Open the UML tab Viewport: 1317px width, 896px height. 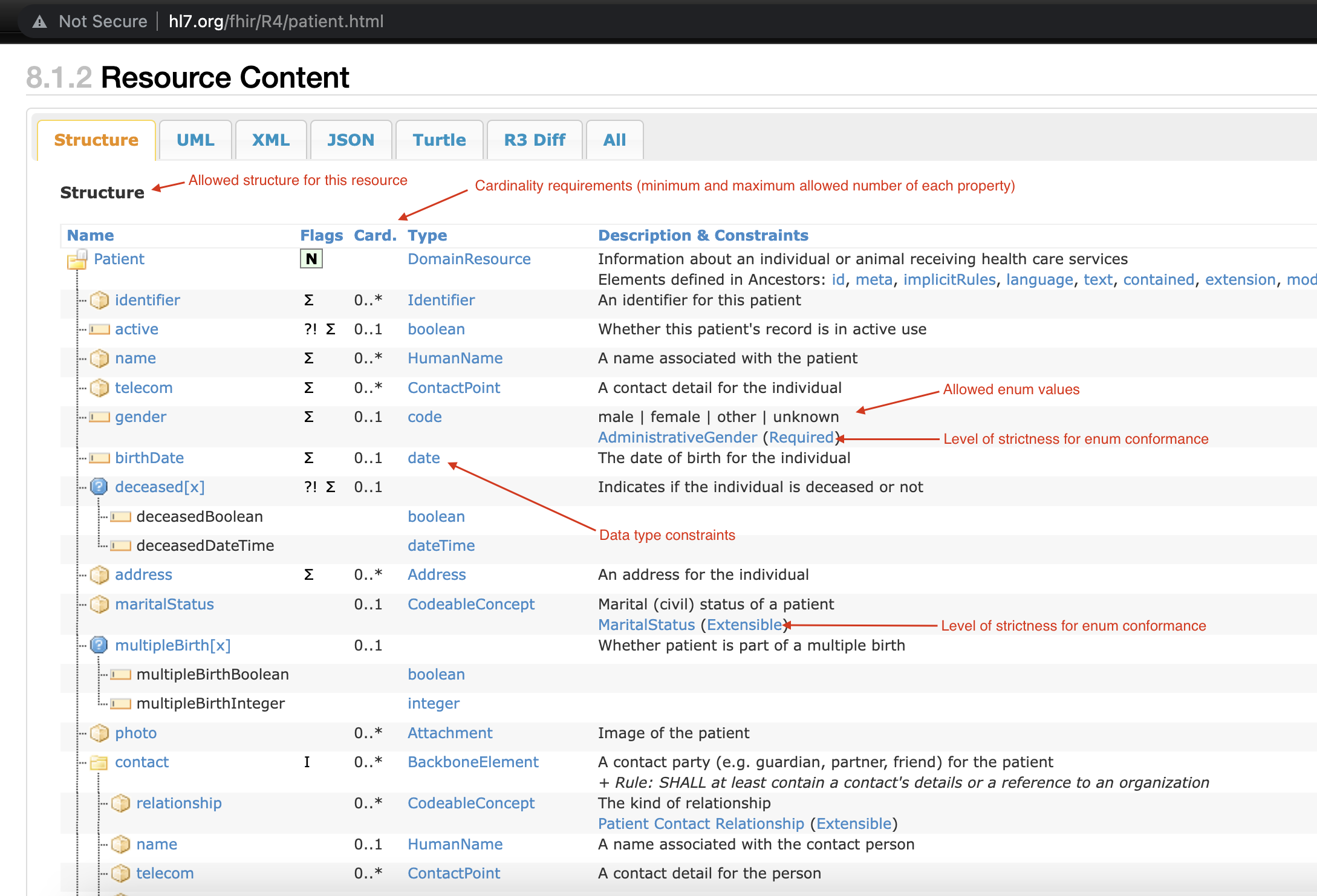click(195, 140)
